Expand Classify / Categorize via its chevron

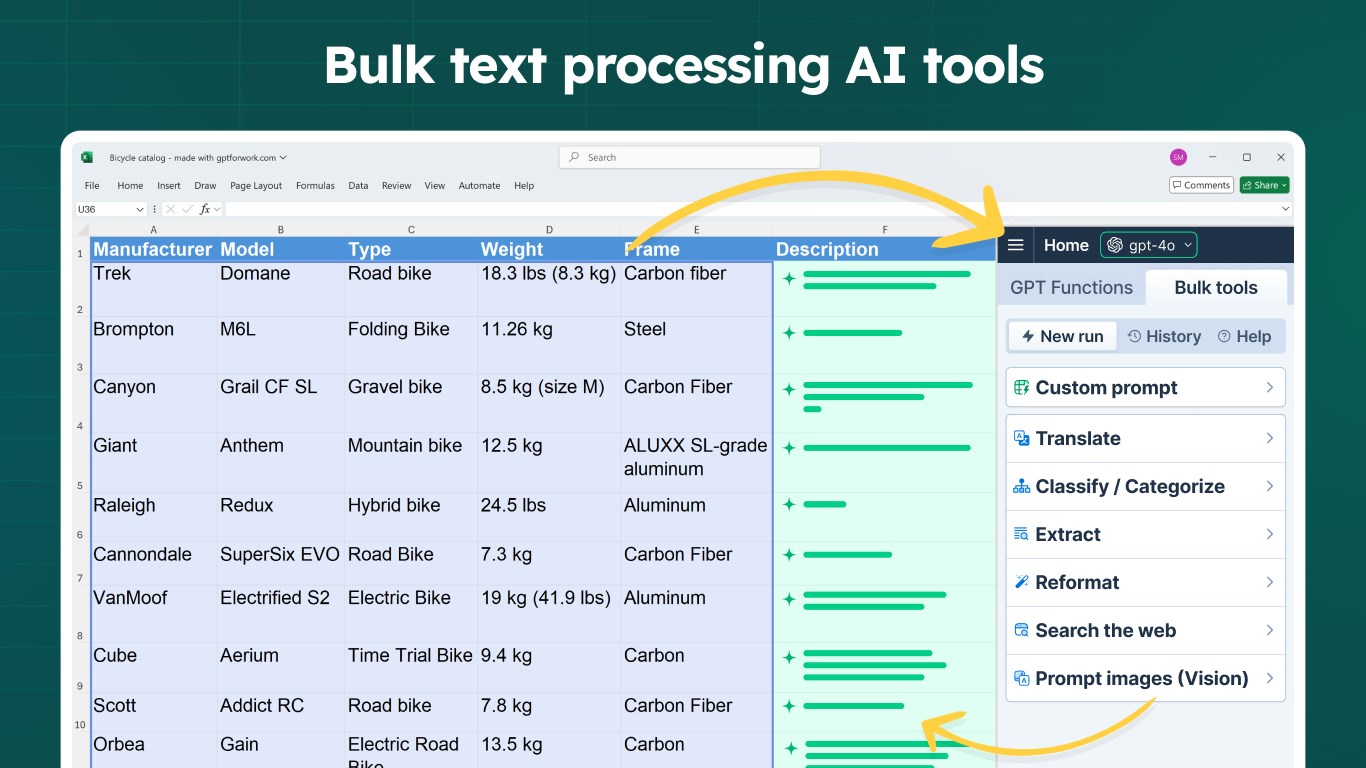click(x=1270, y=486)
